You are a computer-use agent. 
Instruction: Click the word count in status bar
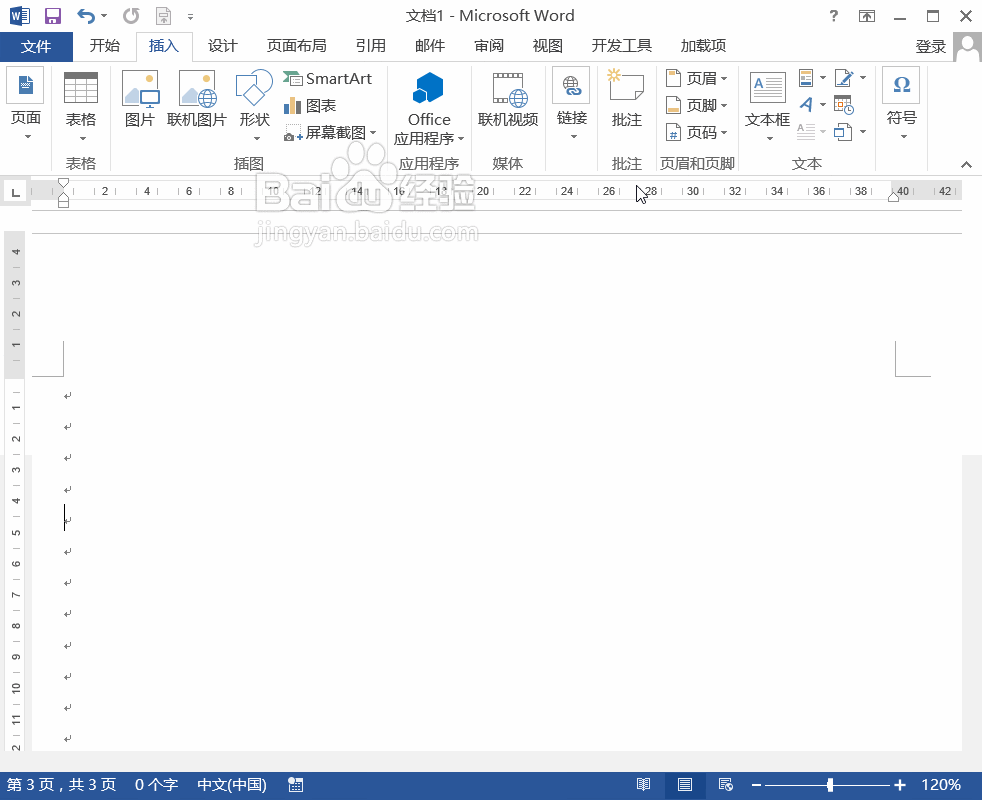pos(157,784)
